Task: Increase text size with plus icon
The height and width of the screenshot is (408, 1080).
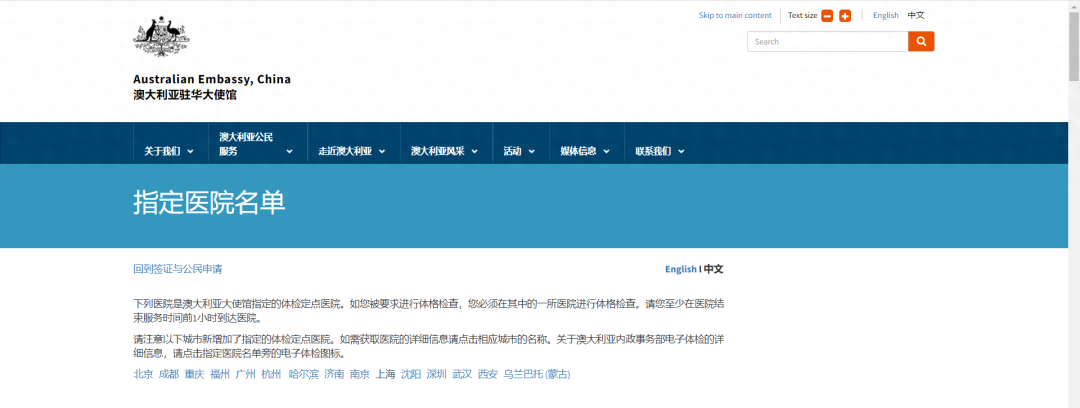Action: [x=845, y=16]
